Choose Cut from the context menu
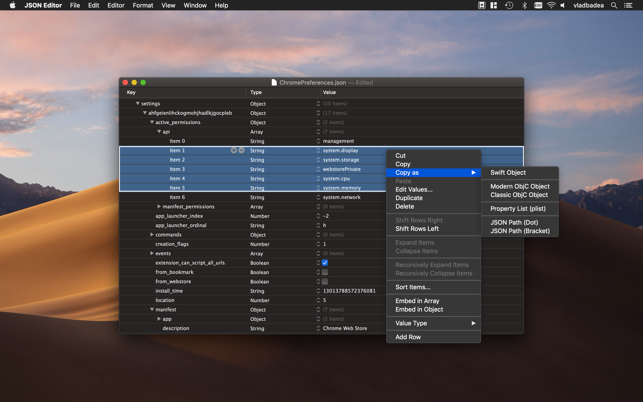 coord(433,155)
